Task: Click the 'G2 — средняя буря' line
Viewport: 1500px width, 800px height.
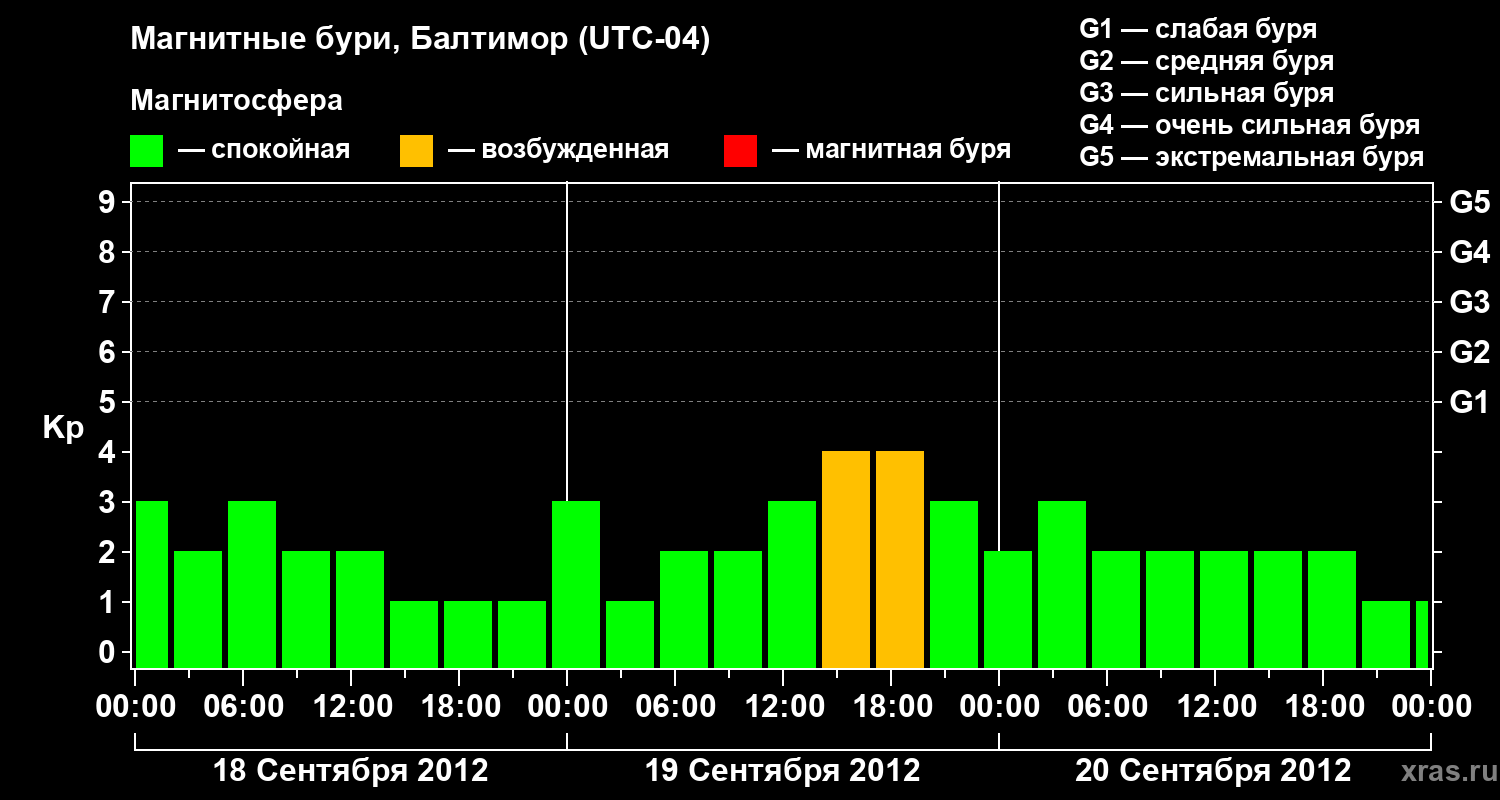Action: click(1207, 61)
